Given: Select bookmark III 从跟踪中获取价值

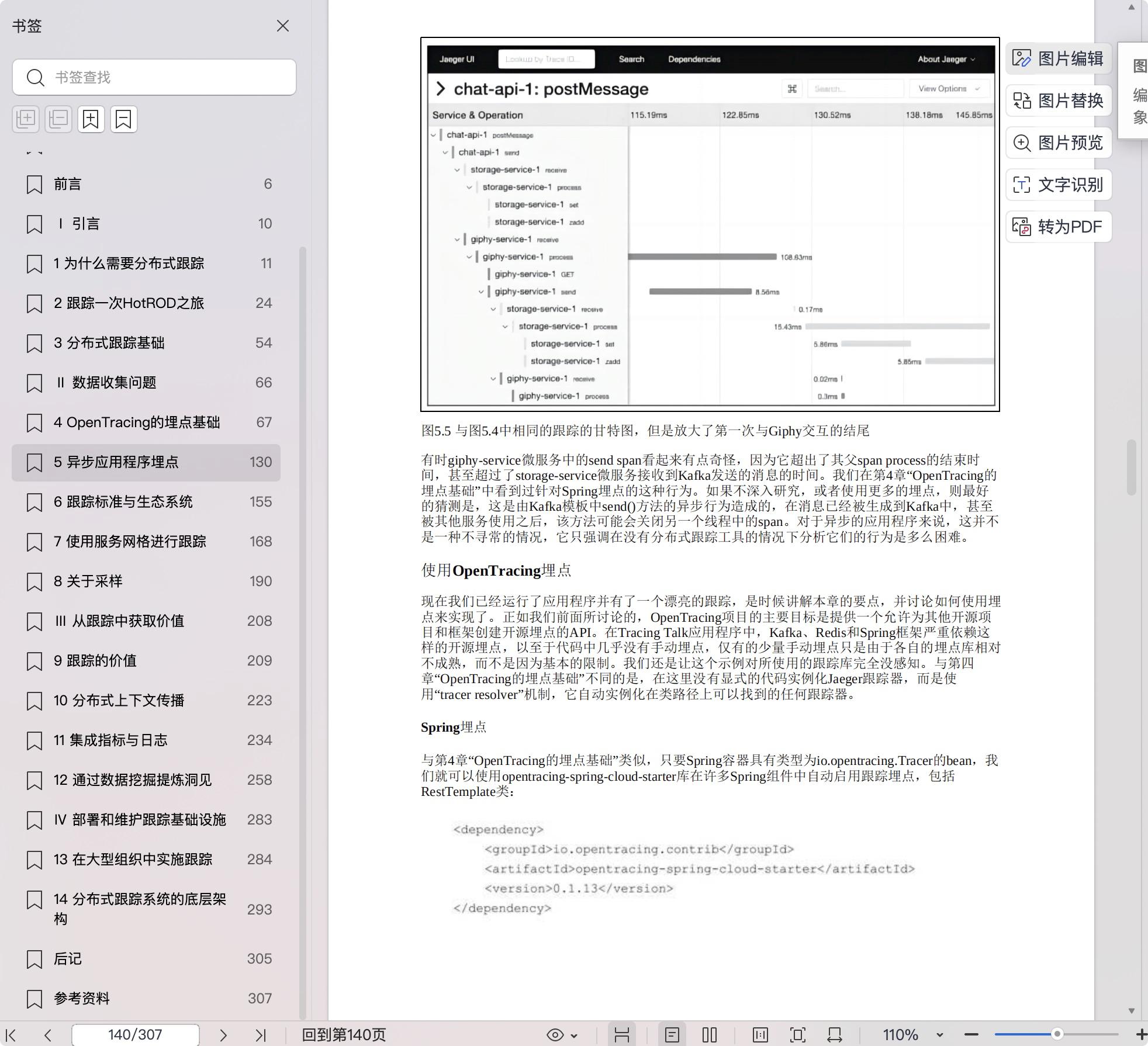Looking at the screenshot, I should click(146, 621).
